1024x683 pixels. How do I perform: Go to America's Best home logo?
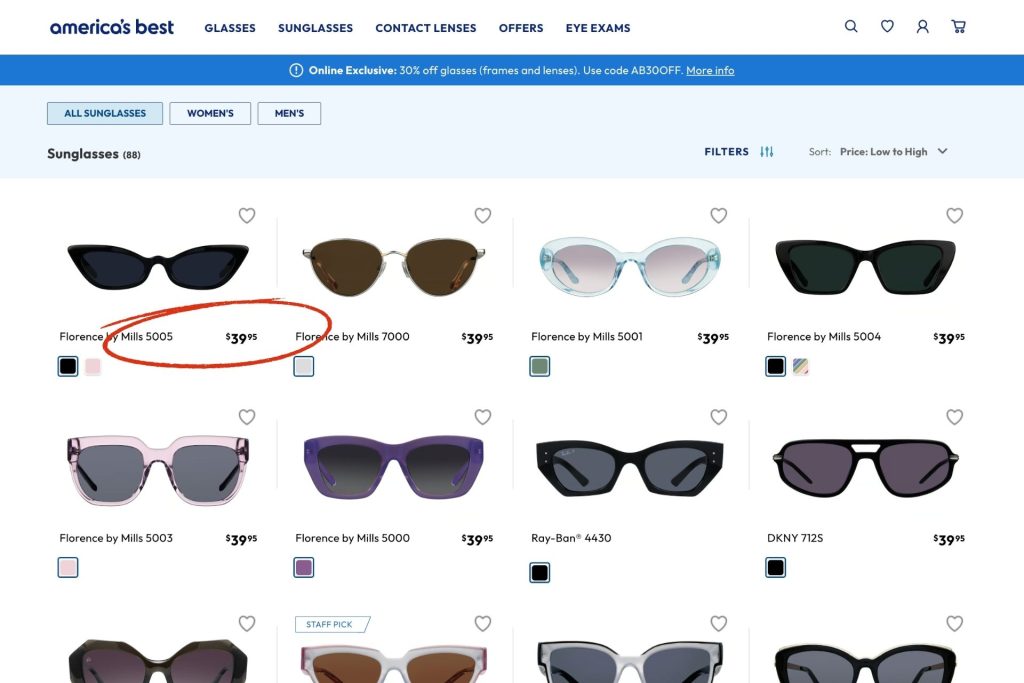[112, 27]
